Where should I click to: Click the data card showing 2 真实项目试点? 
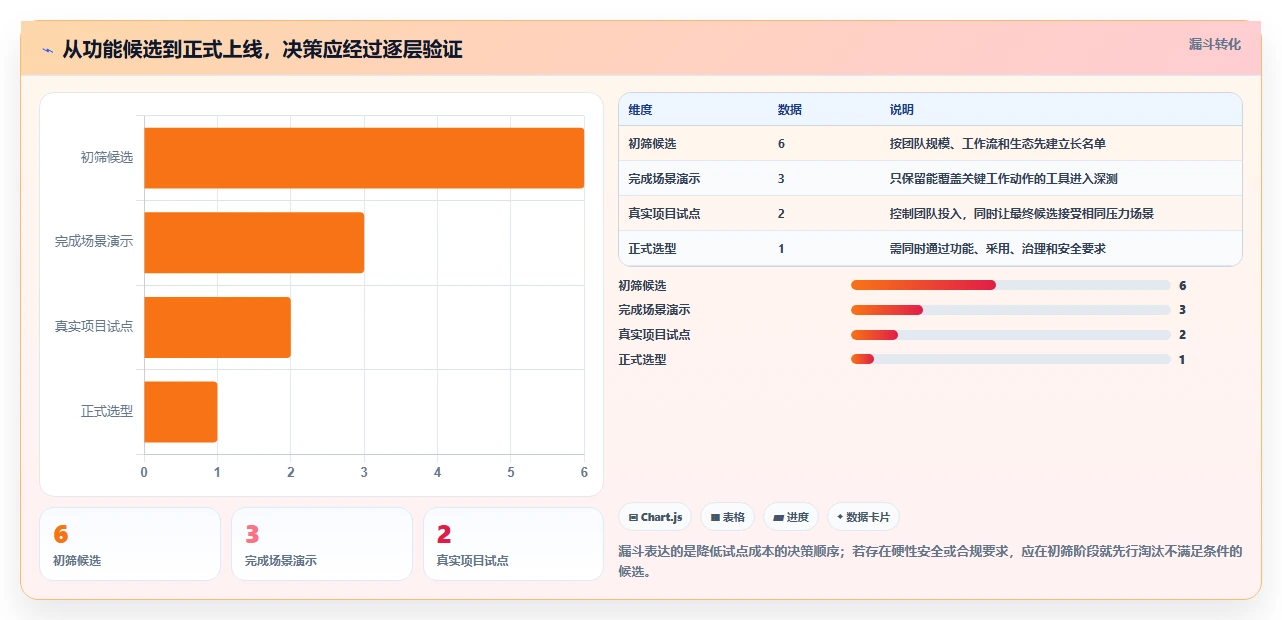click(x=513, y=544)
